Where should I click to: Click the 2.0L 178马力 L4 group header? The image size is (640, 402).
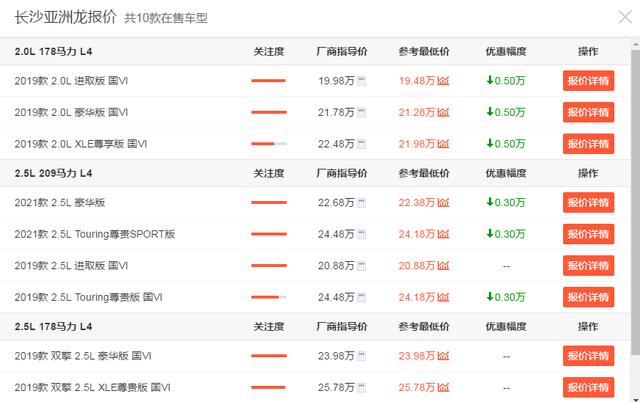tap(53, 51)
